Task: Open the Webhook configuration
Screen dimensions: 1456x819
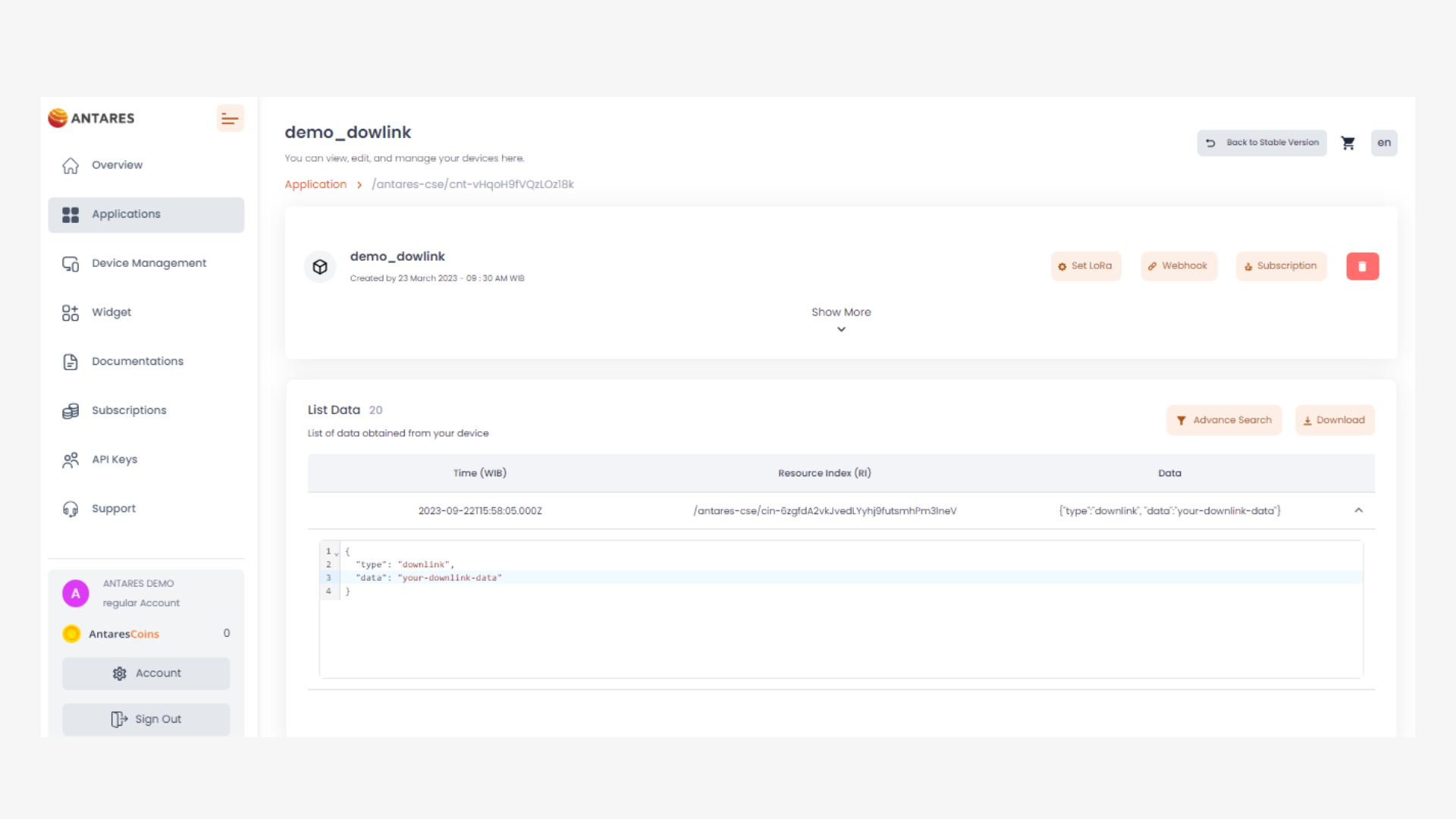Action: (x=1178, y=266)
